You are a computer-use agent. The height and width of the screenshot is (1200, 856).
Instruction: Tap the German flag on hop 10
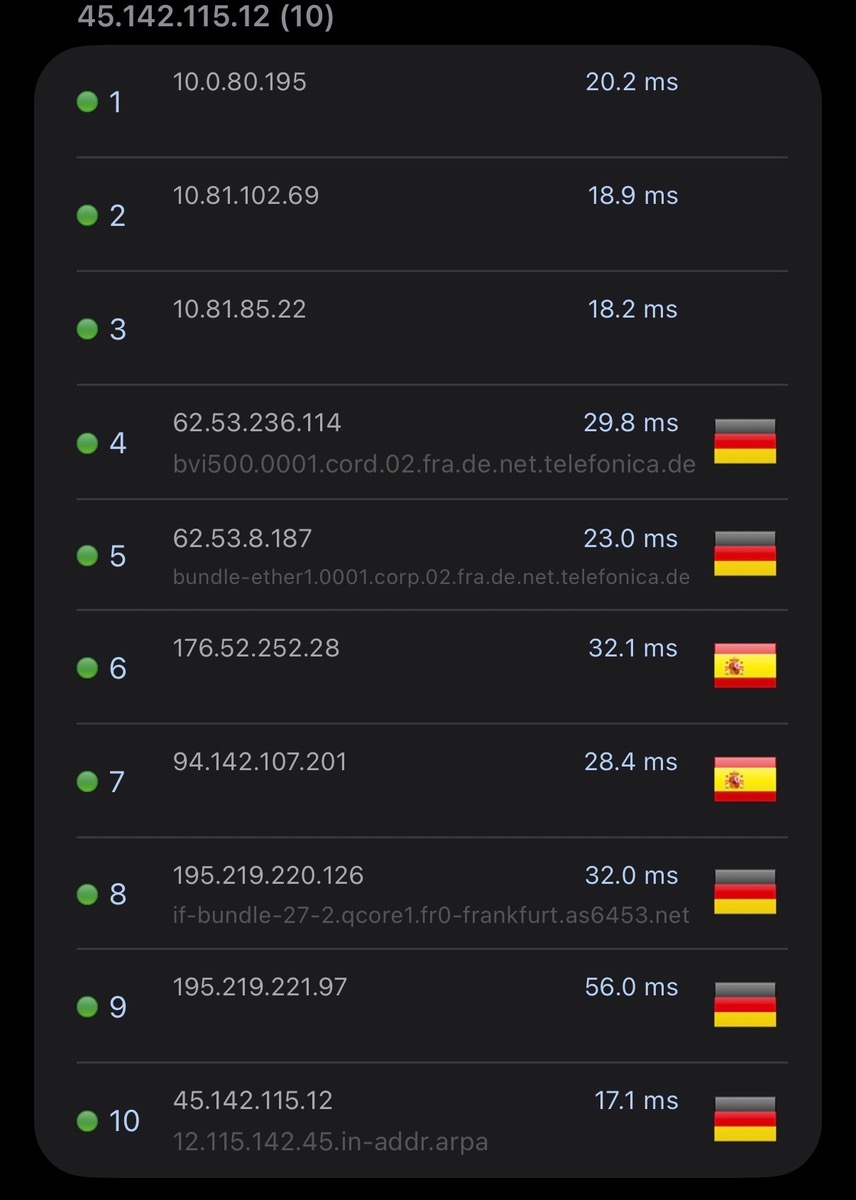tap(745, 1119)
